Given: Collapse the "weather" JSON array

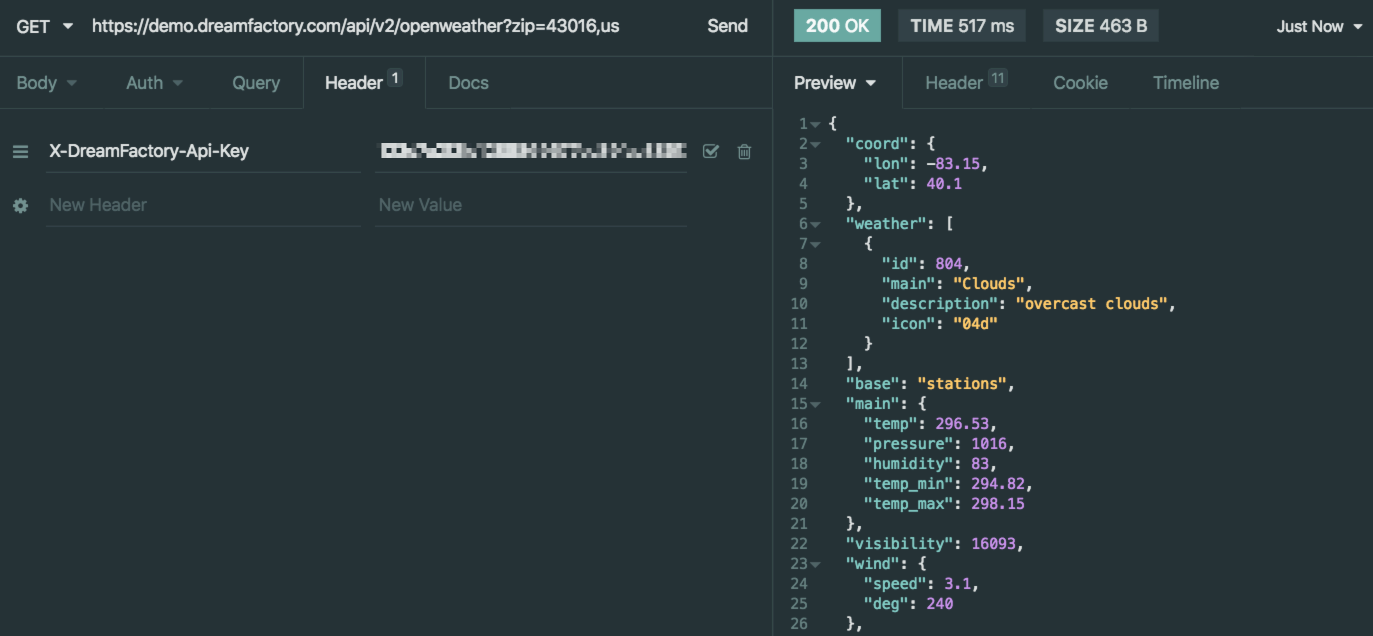Looking at the screenshot, I should point(816,224).
